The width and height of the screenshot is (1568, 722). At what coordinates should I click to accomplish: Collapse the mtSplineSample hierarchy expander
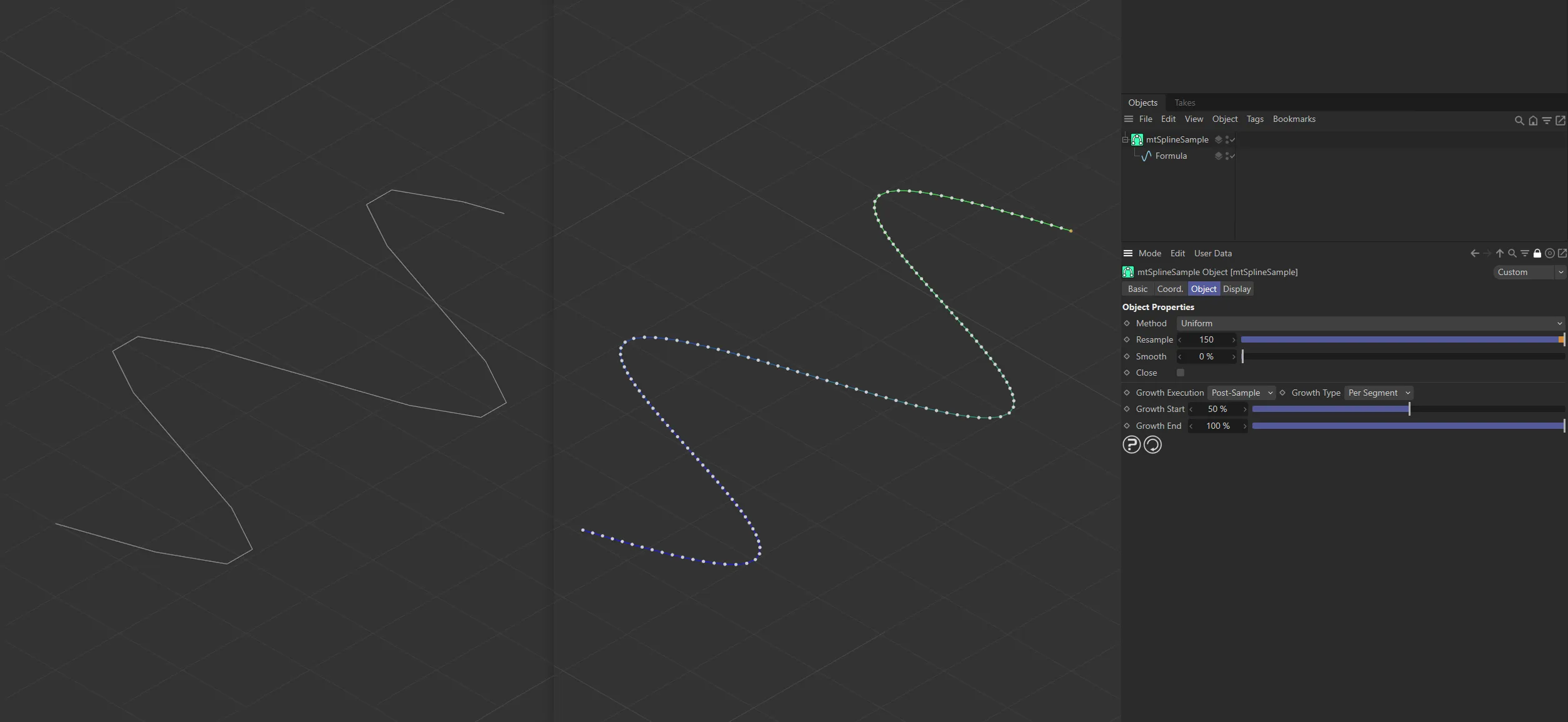(x=1124, y=139)
